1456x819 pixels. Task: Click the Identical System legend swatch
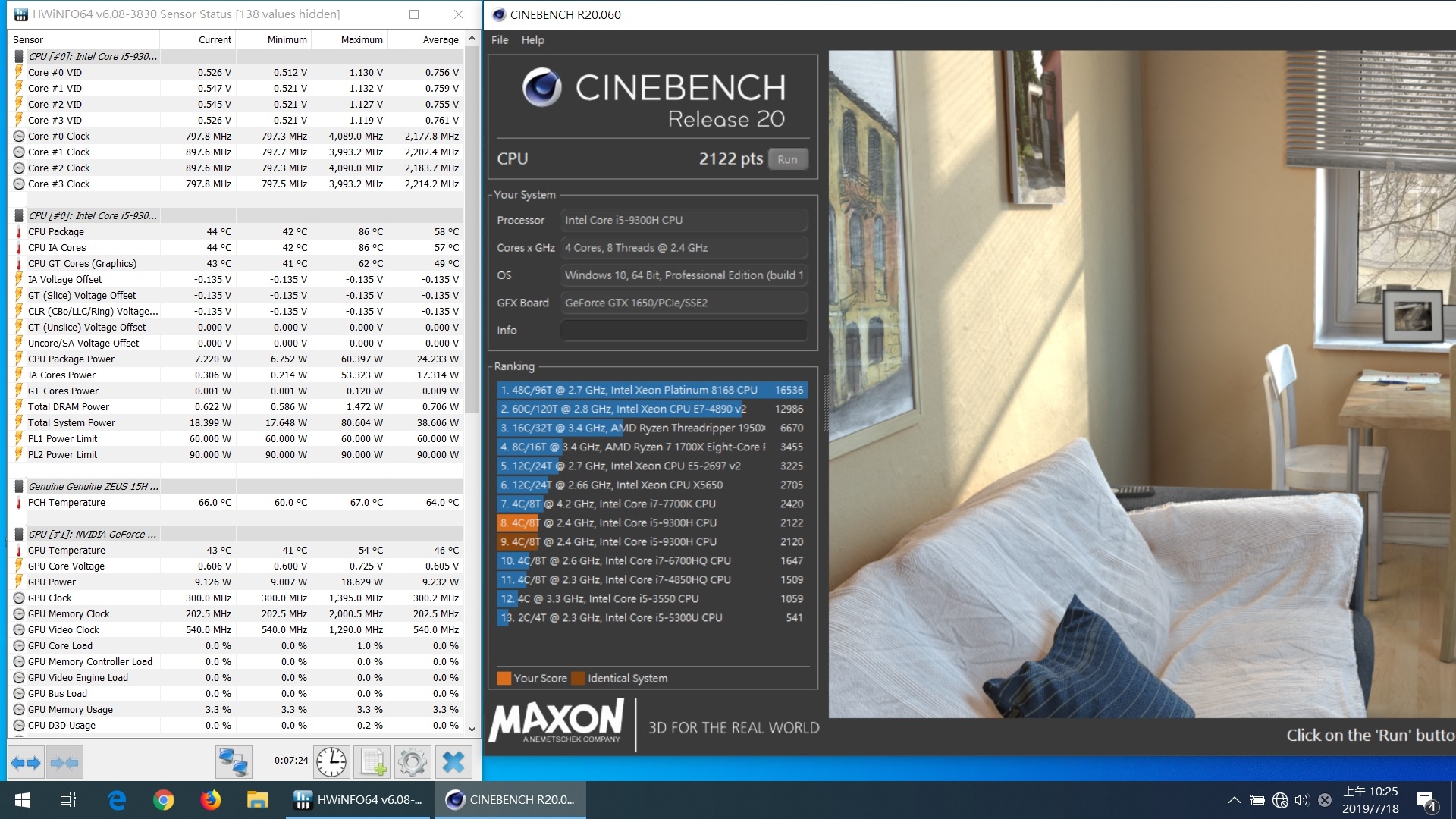pyautogui.click(x=578, y=678)
